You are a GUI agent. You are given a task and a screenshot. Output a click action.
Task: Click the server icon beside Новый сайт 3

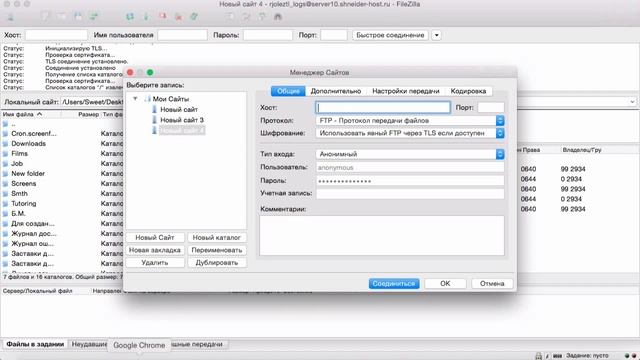pos(154,120)
